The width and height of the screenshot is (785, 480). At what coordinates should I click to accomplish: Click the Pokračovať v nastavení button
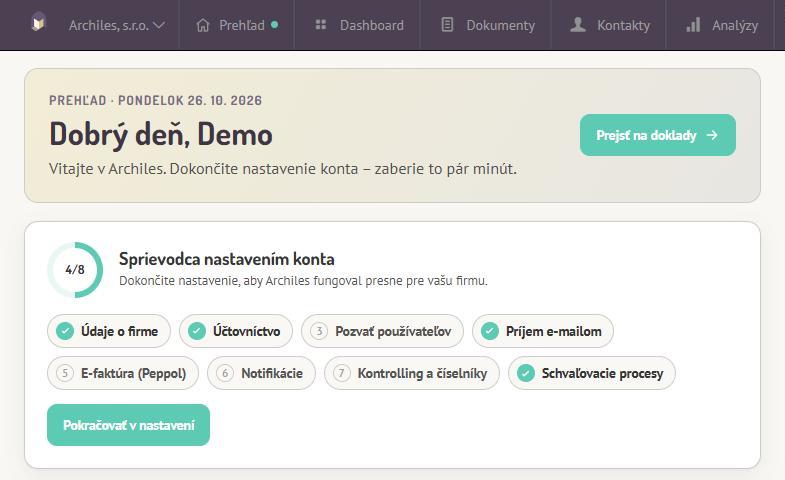128,425
